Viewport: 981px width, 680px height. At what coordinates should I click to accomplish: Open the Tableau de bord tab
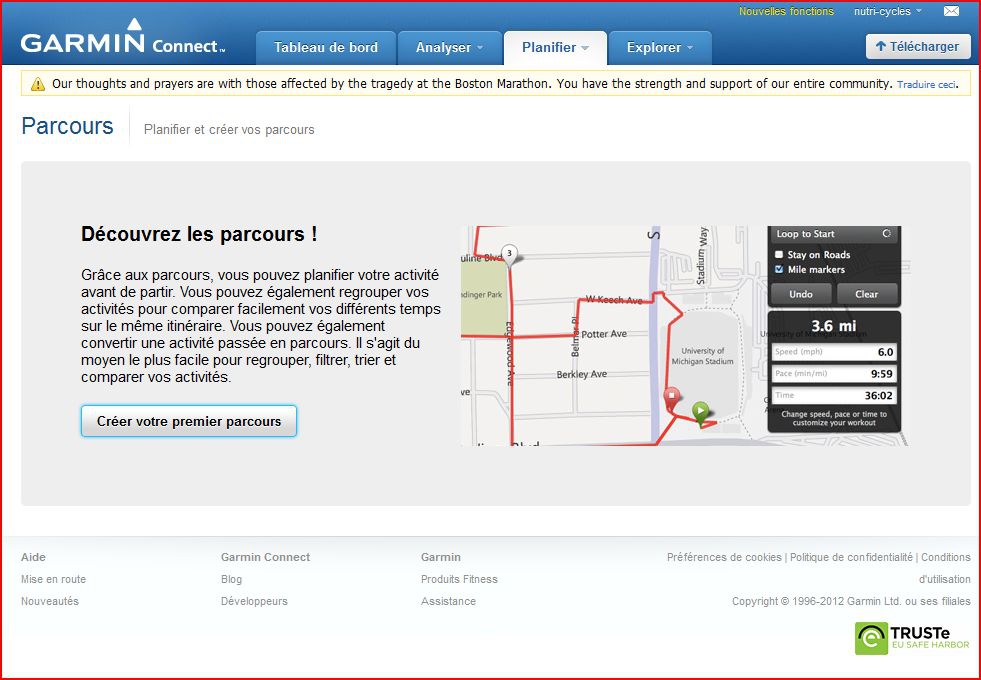(x=326, y=48)
